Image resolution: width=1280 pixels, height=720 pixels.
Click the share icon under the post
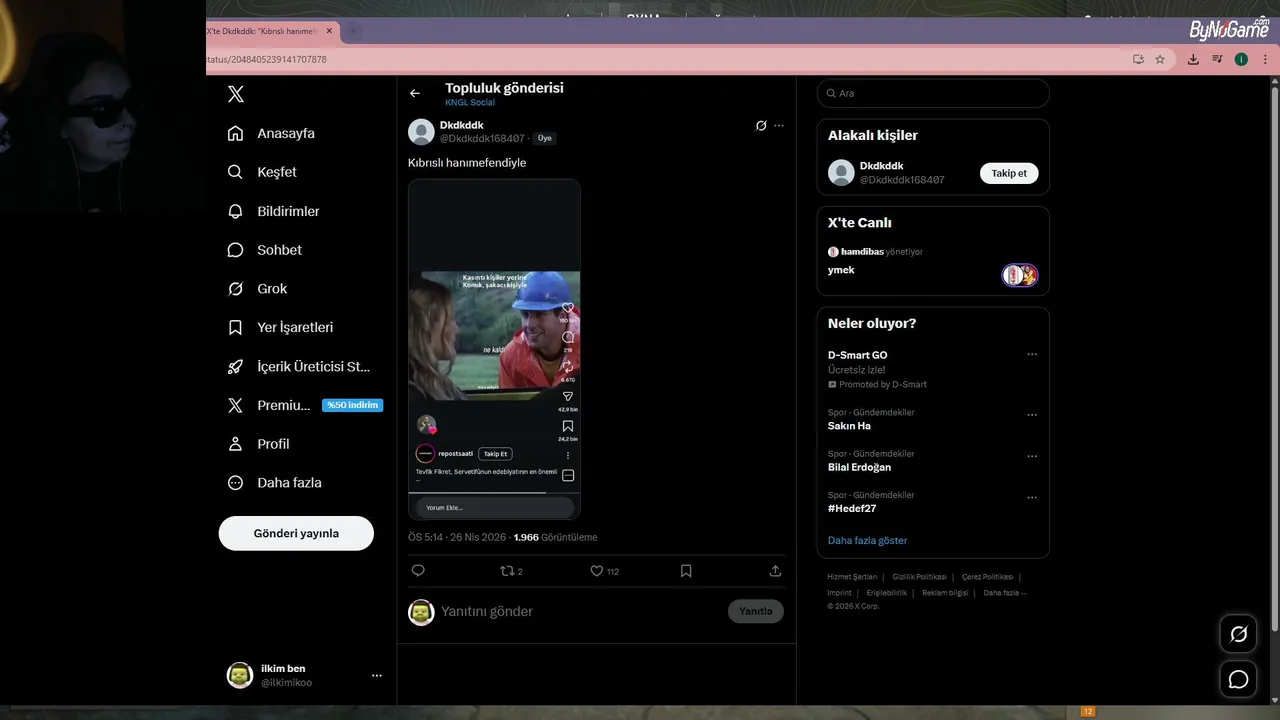point(775,571)
